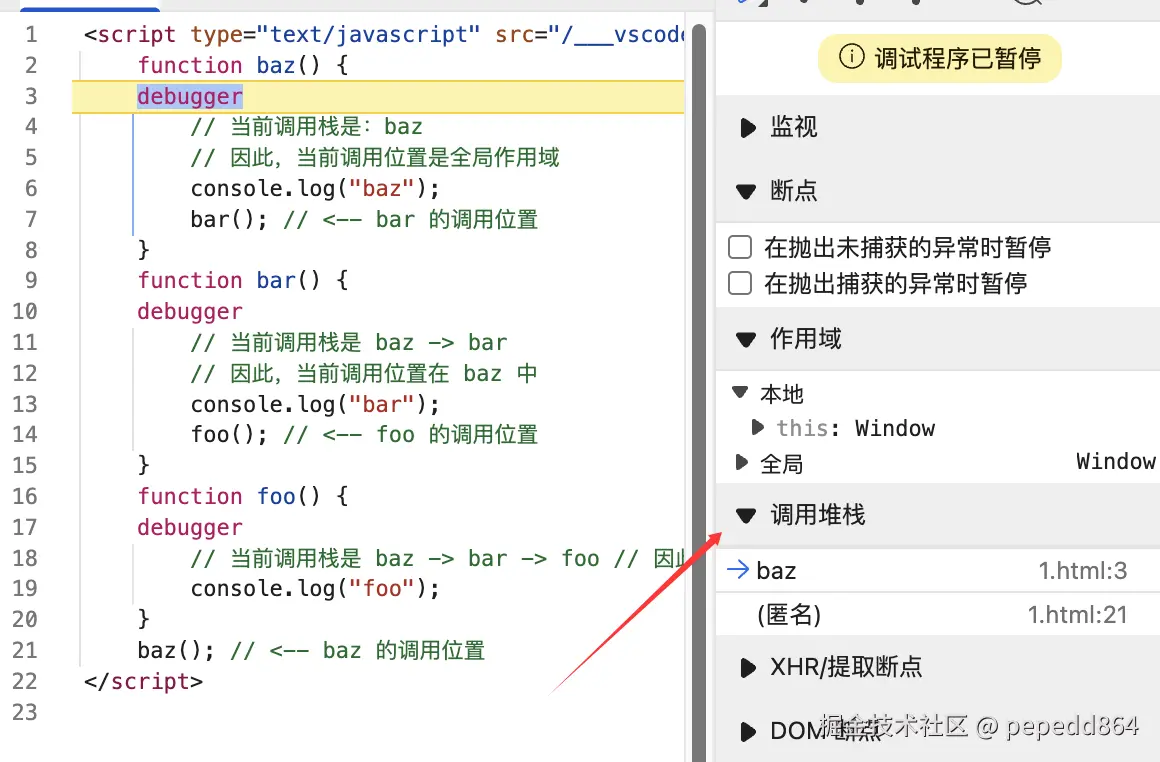
Task: Expand the 监视 section
Action: [748, 128]
